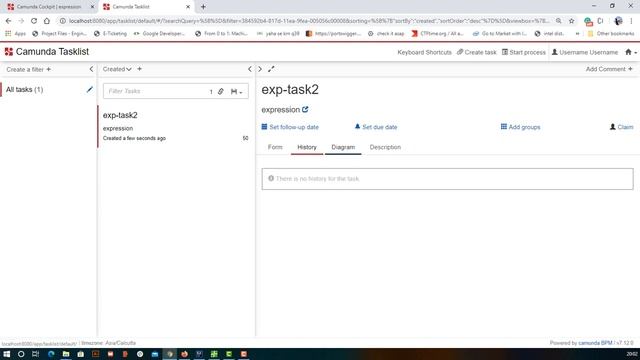Open the camunda BPM link in footer
This screenshot has width=640, height=360.
(595, 343)
